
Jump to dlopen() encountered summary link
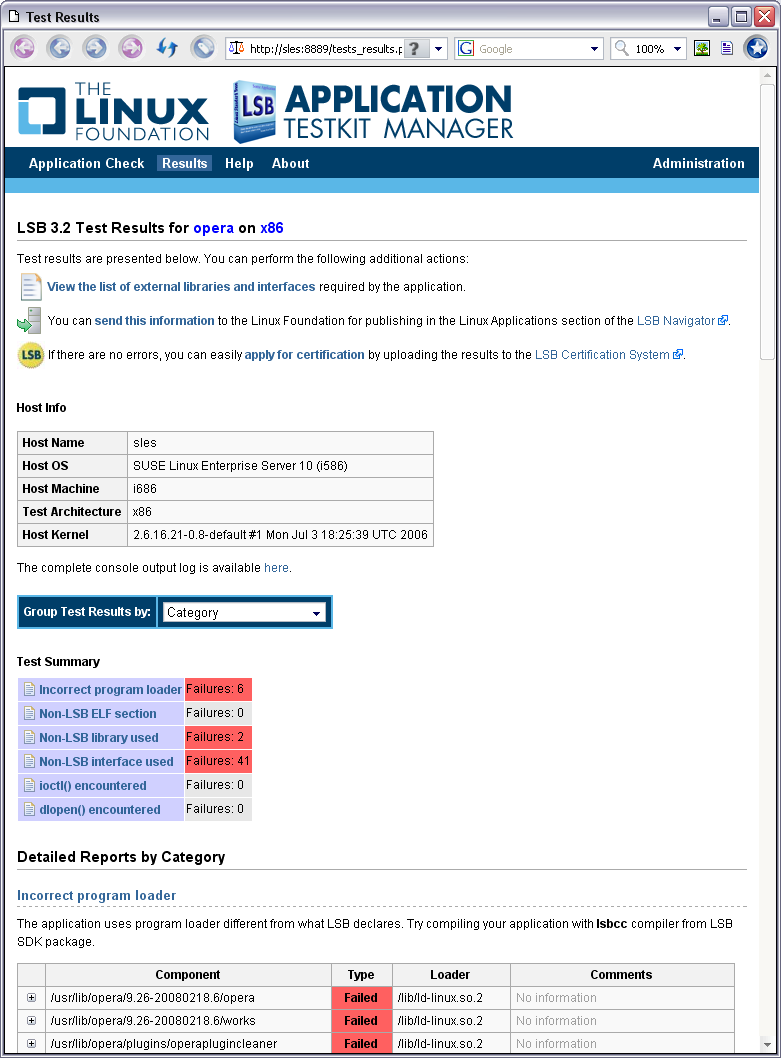click(x=100, y=810)
